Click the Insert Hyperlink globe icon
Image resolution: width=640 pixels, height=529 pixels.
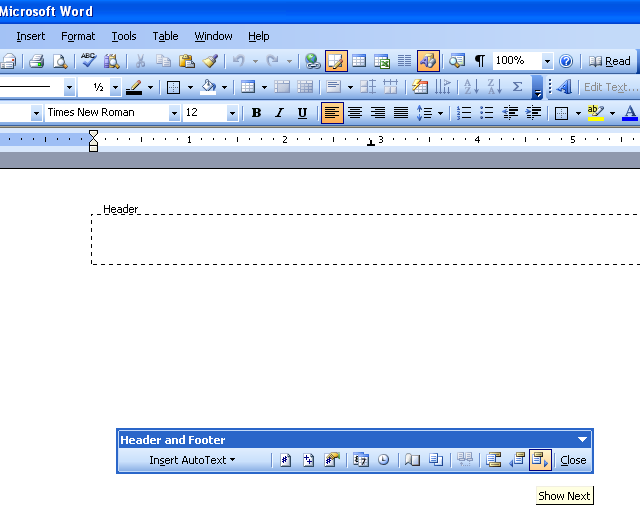click(313, 61)
